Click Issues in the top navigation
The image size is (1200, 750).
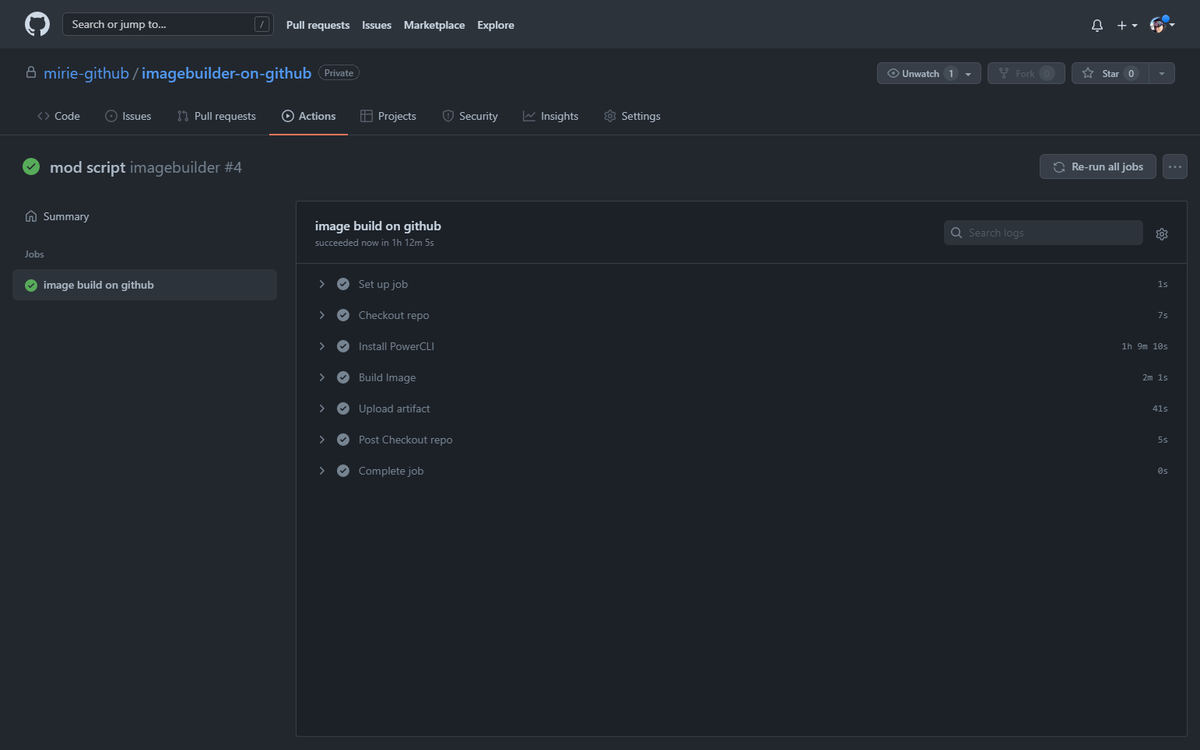click(x=377, y=25)
